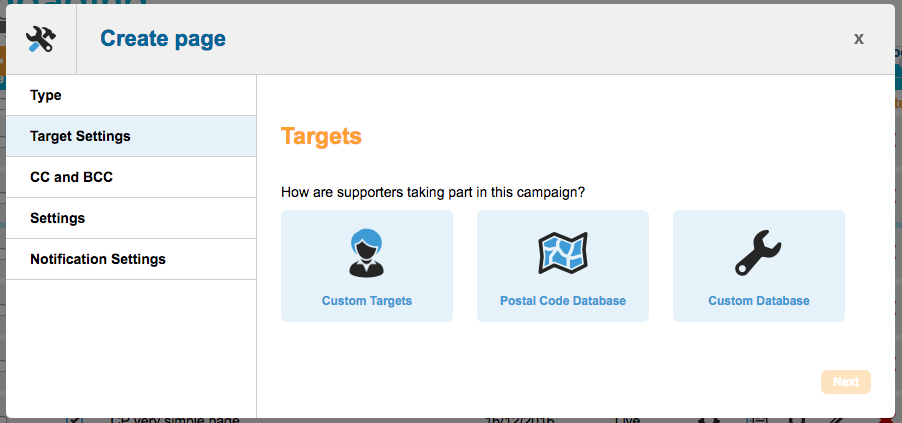Click the Custom Targets person icon
Screen dimensions: 902x423
(x=366, y=252)
